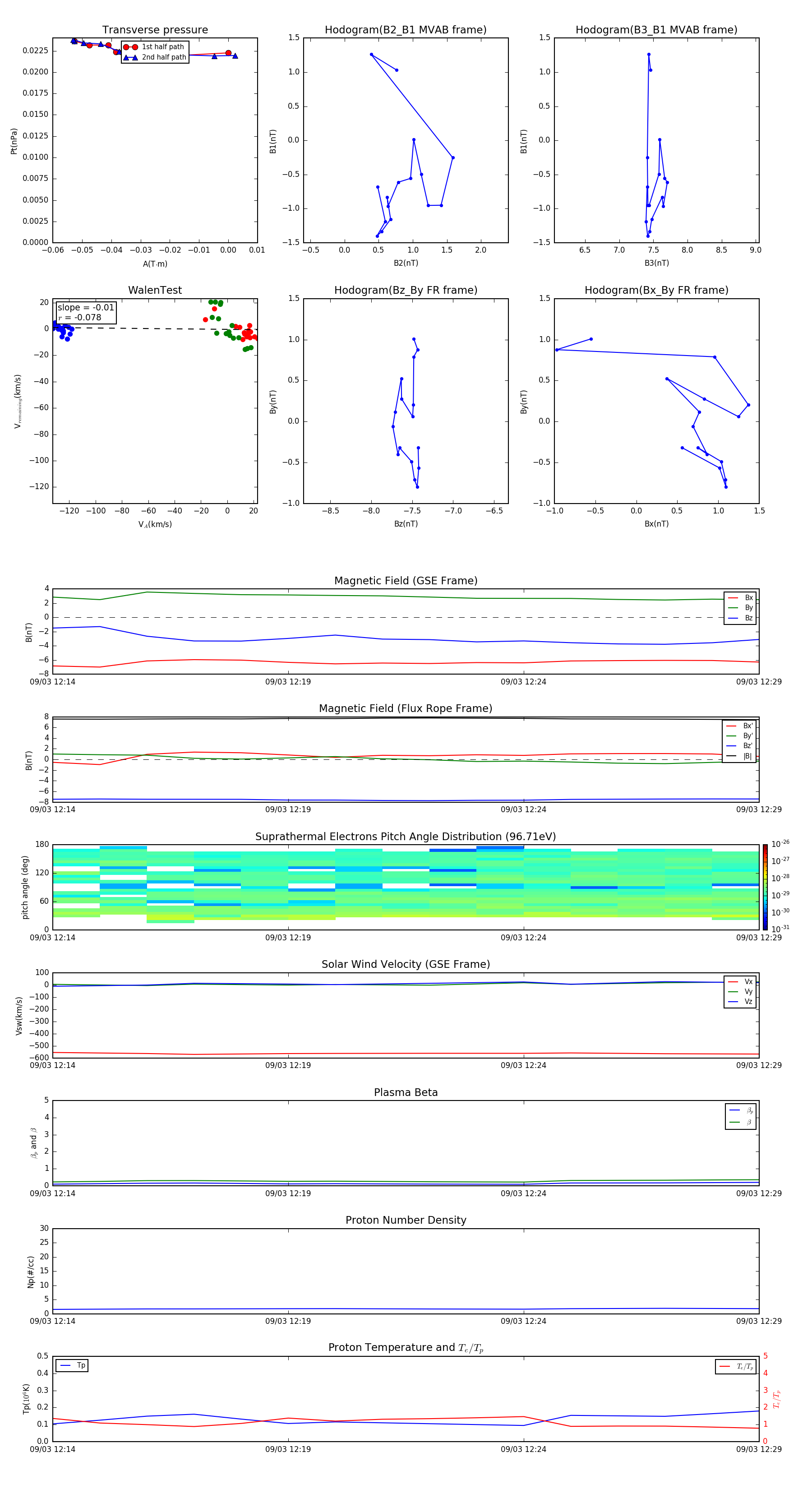Image resolution: width=812 pixels, height=1489 pixels.
Task: Click the "Solar Wind Velocity (GSE Frame)" title
Action: (x=406, y=964)
